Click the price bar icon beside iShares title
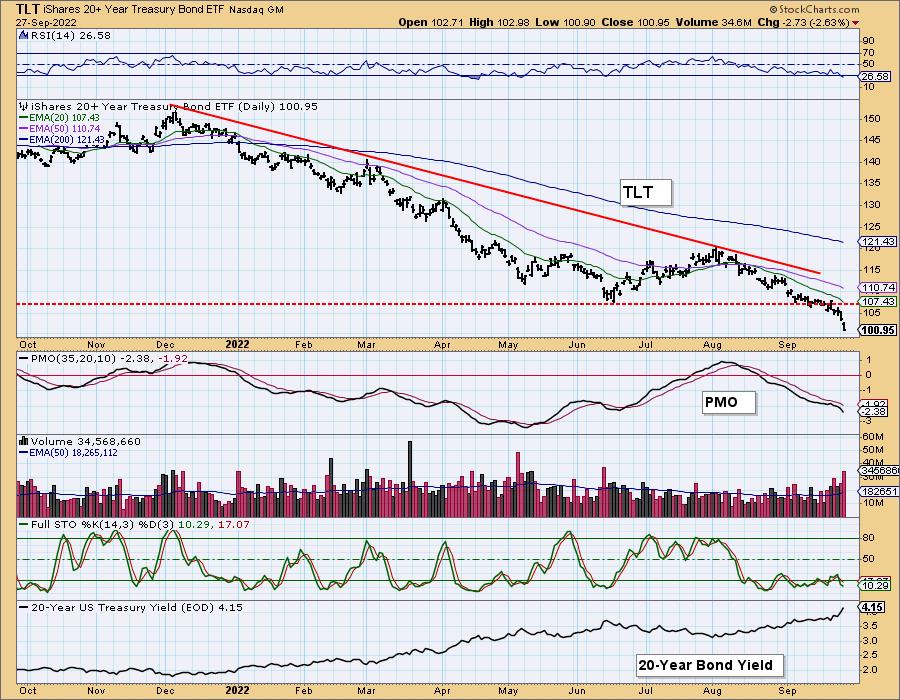 coord(24,106)
